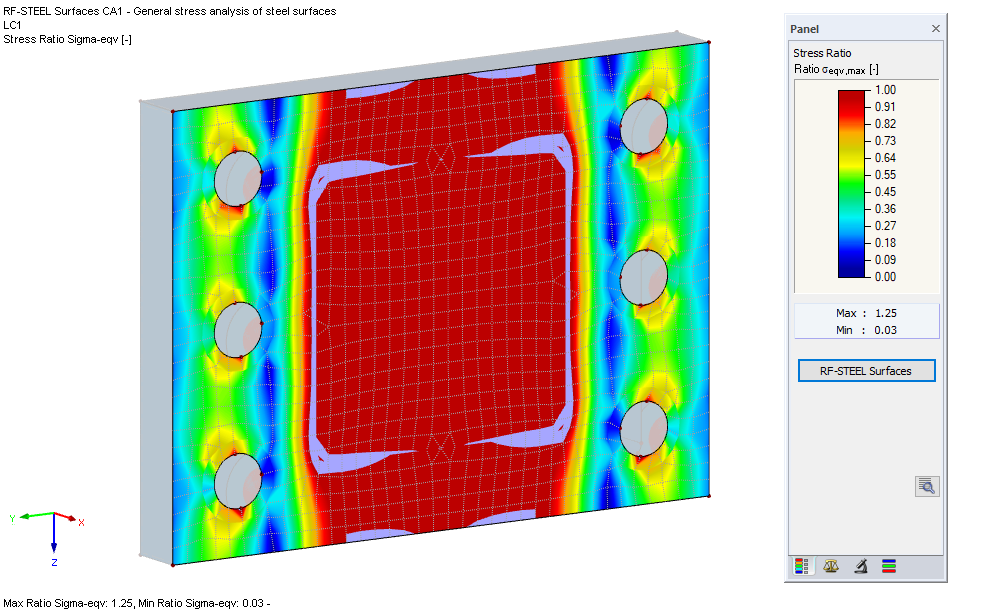Open the factors panel using the scales icon
The height and width of the screenshot is (615, 998).
831,565
